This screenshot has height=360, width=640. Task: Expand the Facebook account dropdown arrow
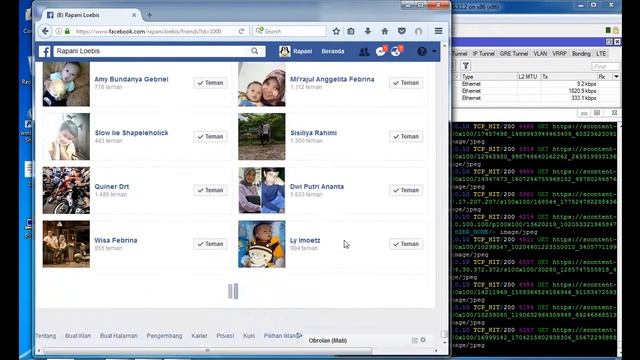click(434, 51)
